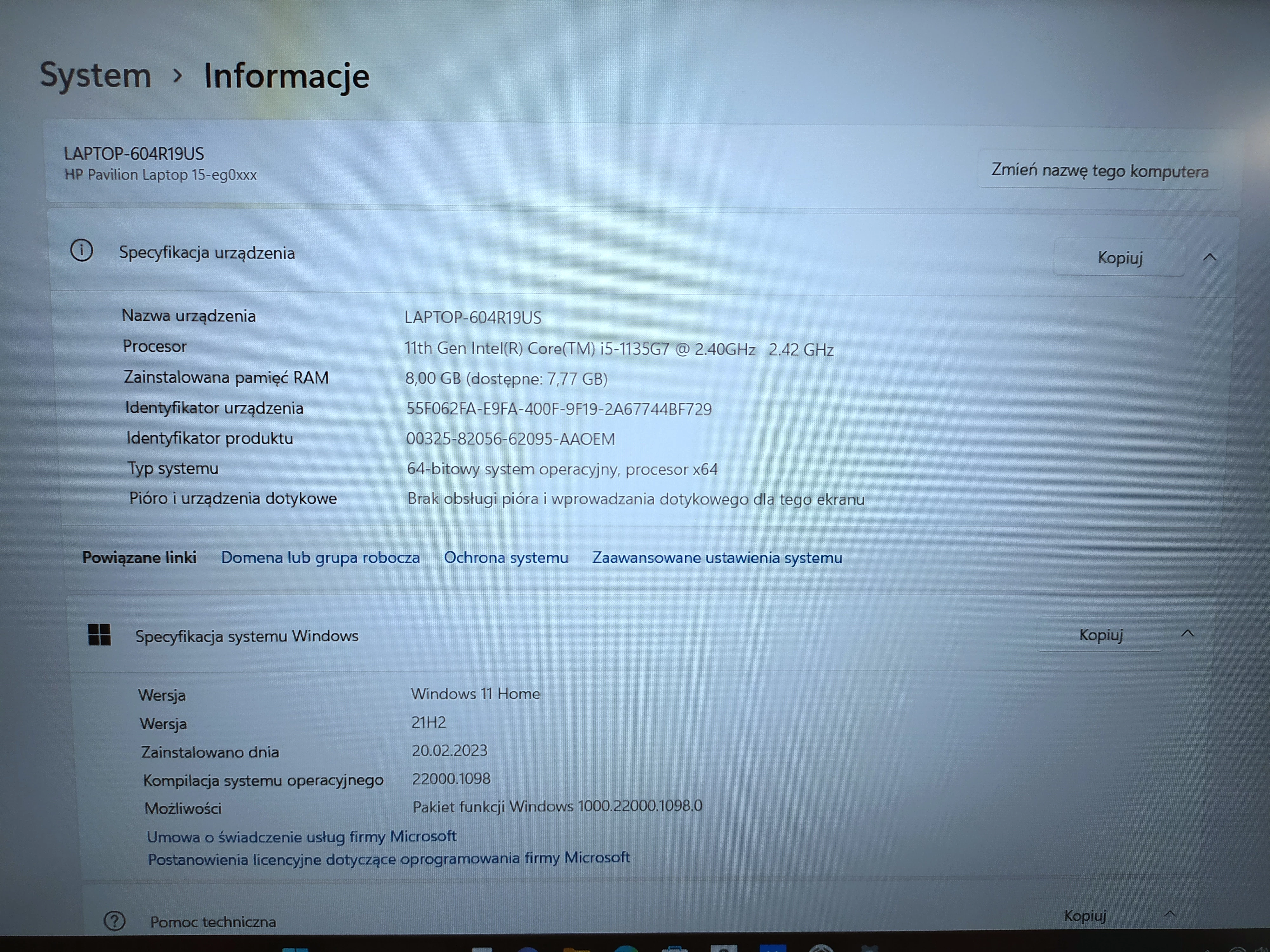Click Identyfikator produktu label
Viewport: 1270px width, 952px height.
tap(210, 439)
